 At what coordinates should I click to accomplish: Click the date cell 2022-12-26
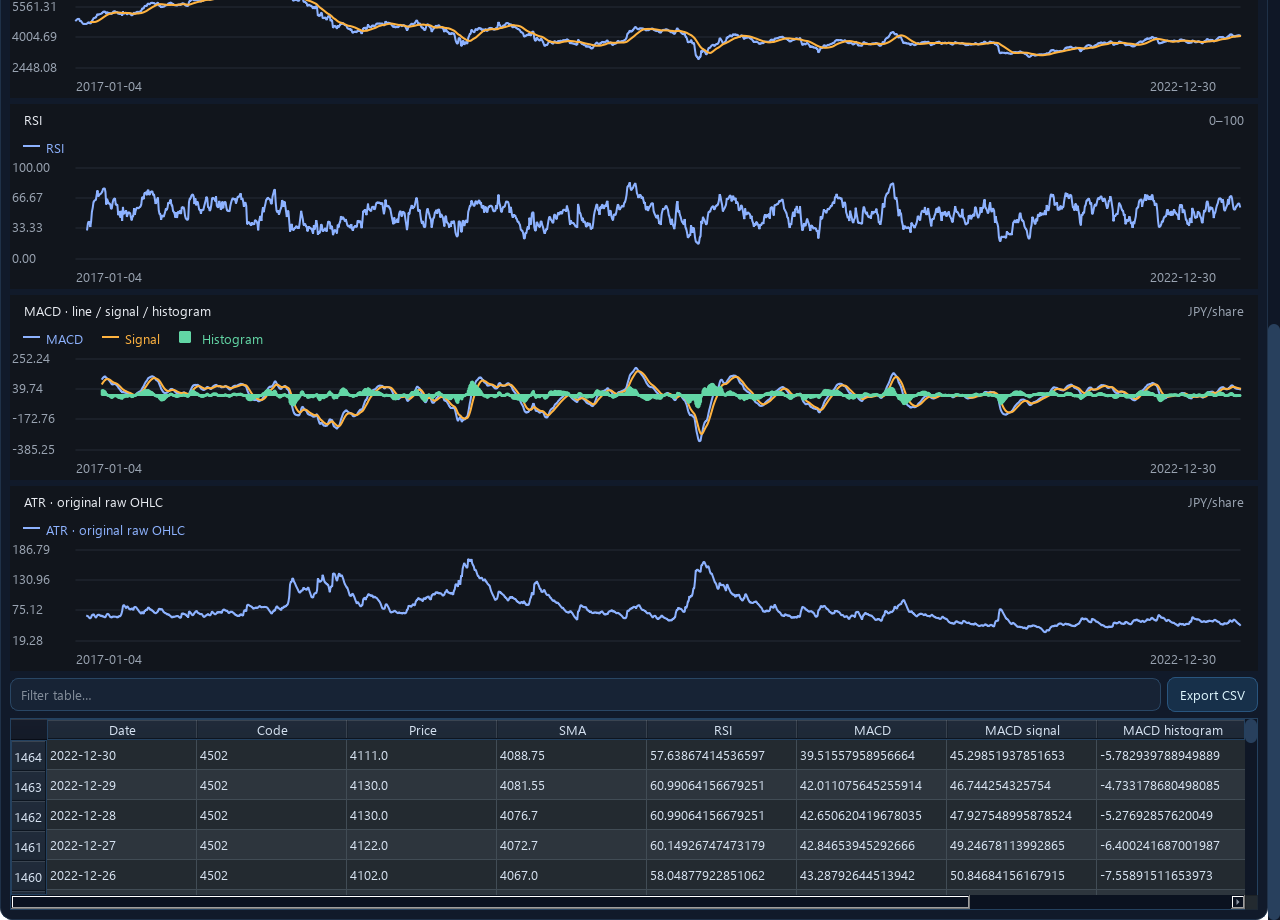[x=122, y=875]
